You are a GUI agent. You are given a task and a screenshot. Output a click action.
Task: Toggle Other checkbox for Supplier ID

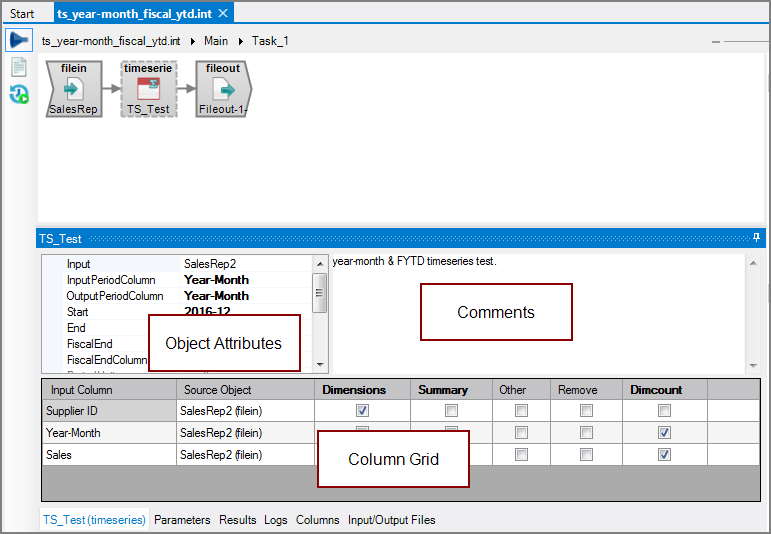(x=521, y=411)
